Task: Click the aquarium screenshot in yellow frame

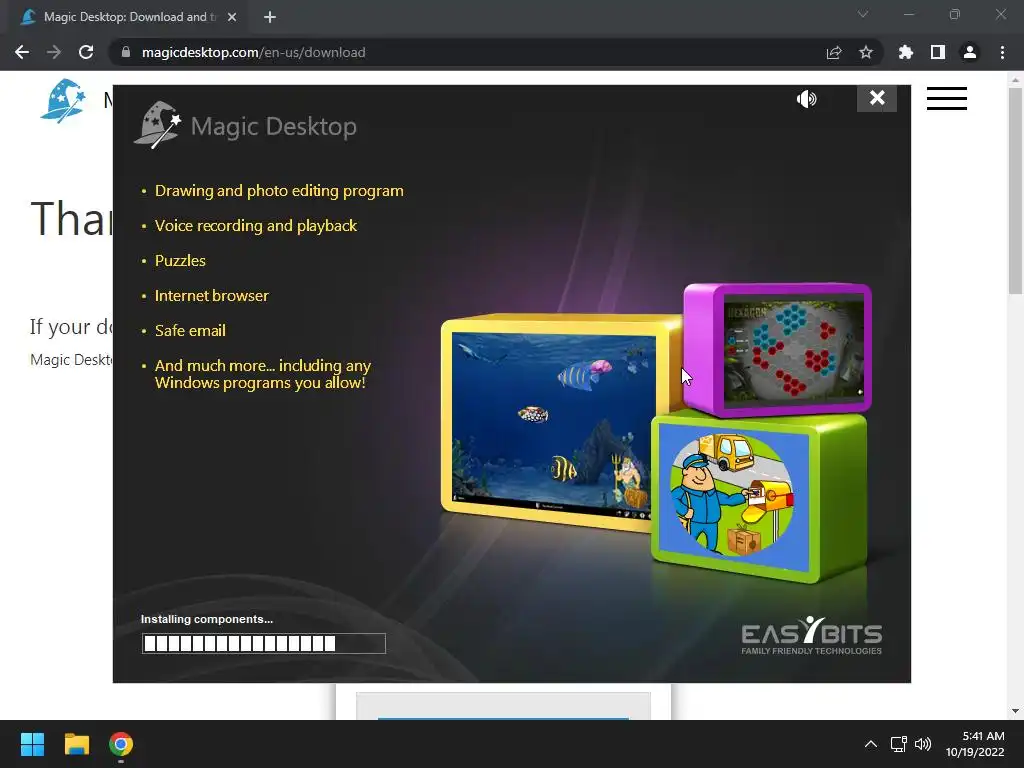Action: tap(552, 424)
